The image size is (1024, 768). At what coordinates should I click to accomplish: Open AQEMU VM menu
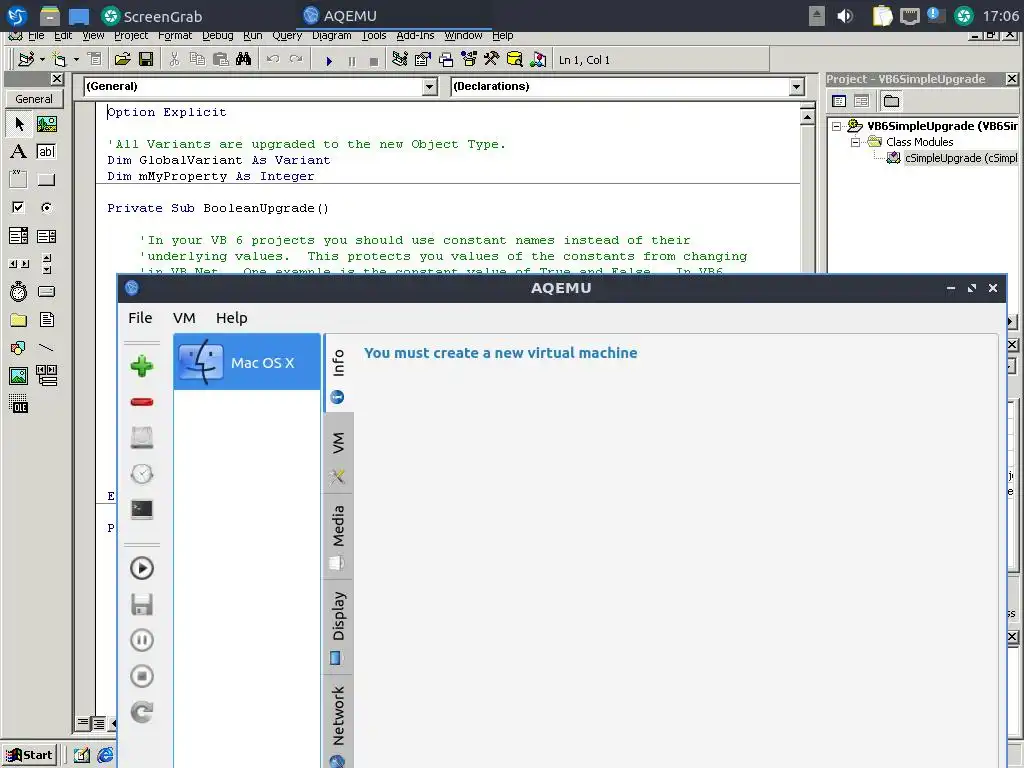(x=184, y=318)
